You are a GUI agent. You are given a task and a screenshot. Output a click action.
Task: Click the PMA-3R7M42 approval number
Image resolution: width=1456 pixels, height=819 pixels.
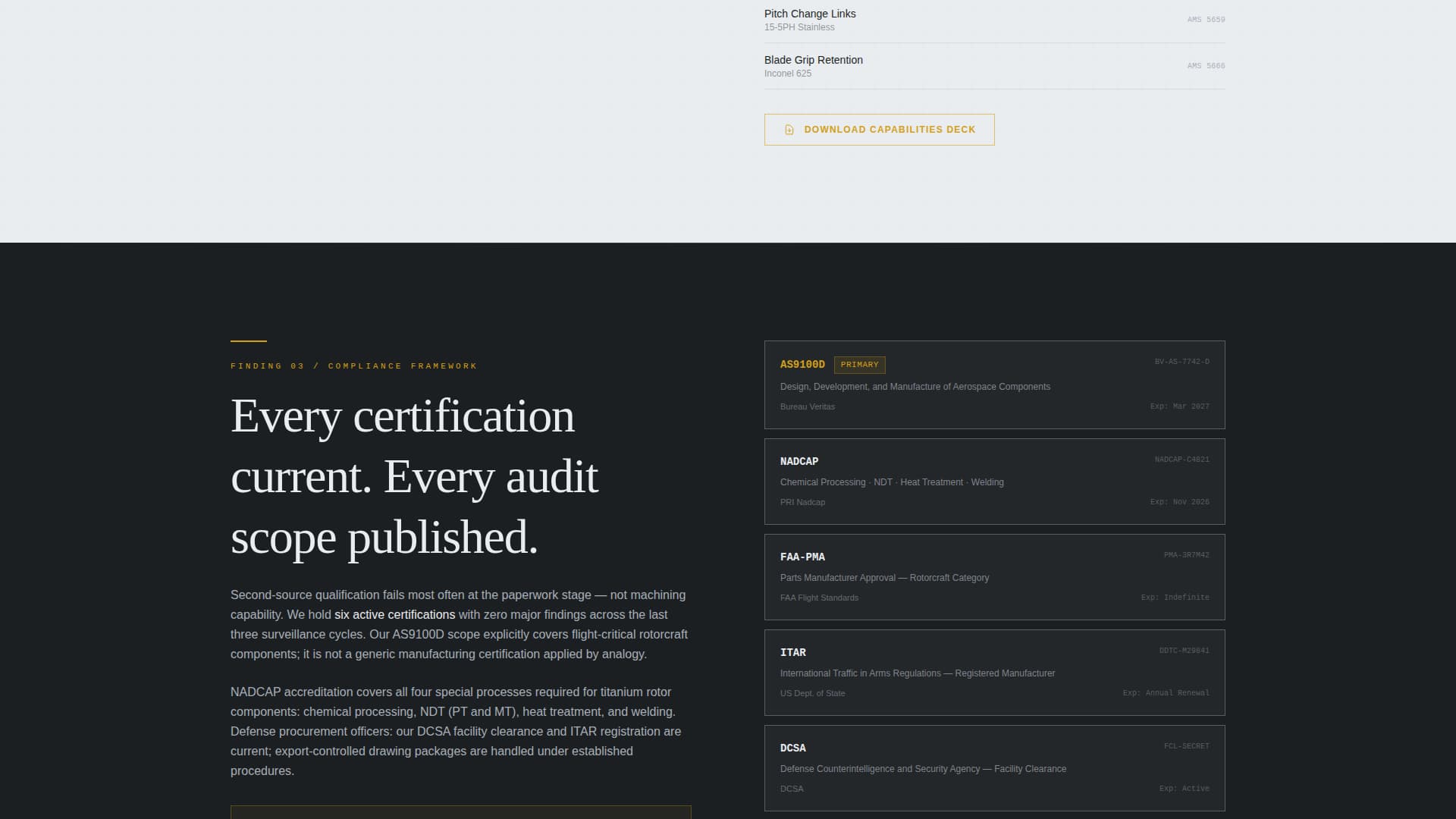pyautogui.click(x=1186, y=555)
